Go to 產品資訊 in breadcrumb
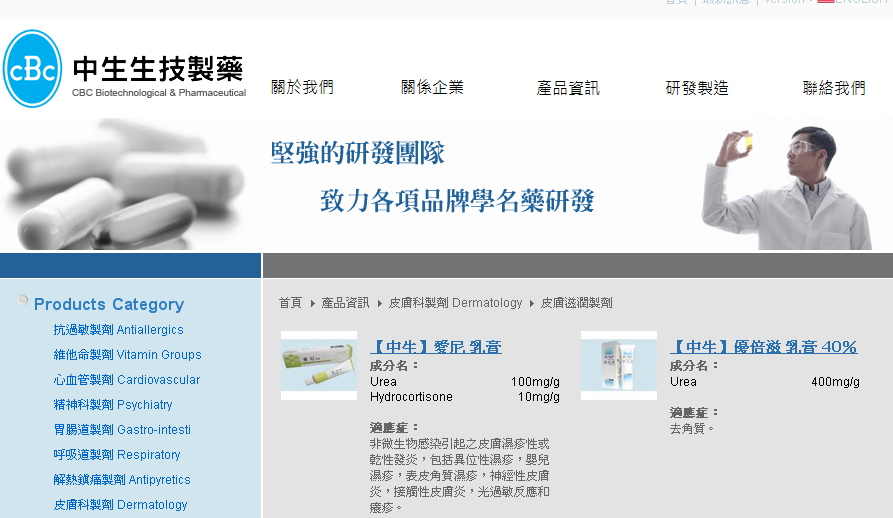The width and height of the screenshot is (893, 518). click(345, 303)
